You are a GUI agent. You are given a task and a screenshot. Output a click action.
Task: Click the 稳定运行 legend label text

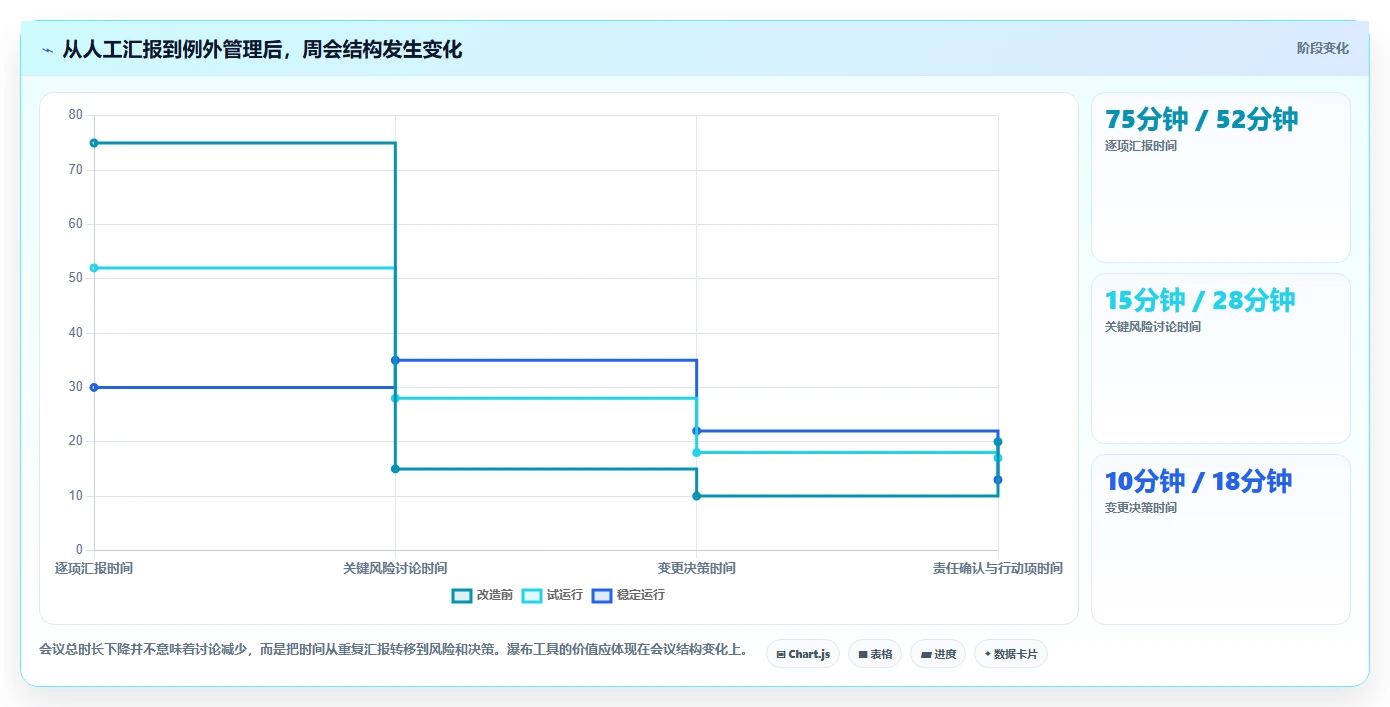coord(641,595)
